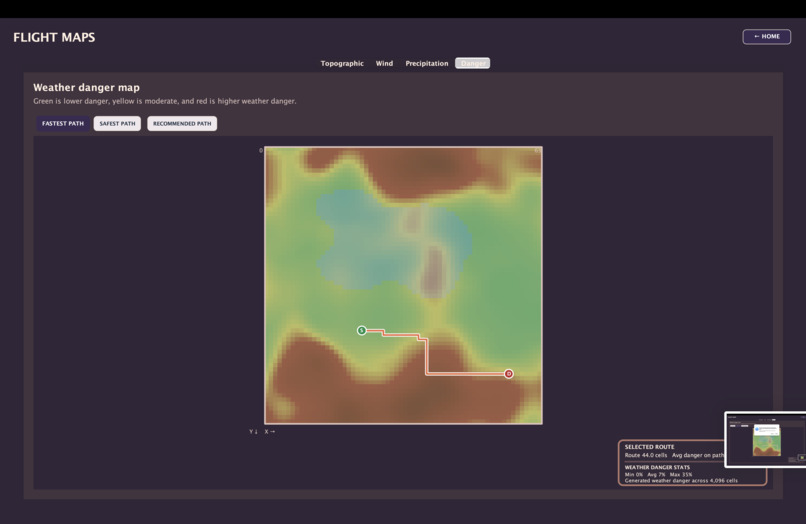Click the Weather danger map heading
This screenshot has height=524, width=806.
point(86,87)
